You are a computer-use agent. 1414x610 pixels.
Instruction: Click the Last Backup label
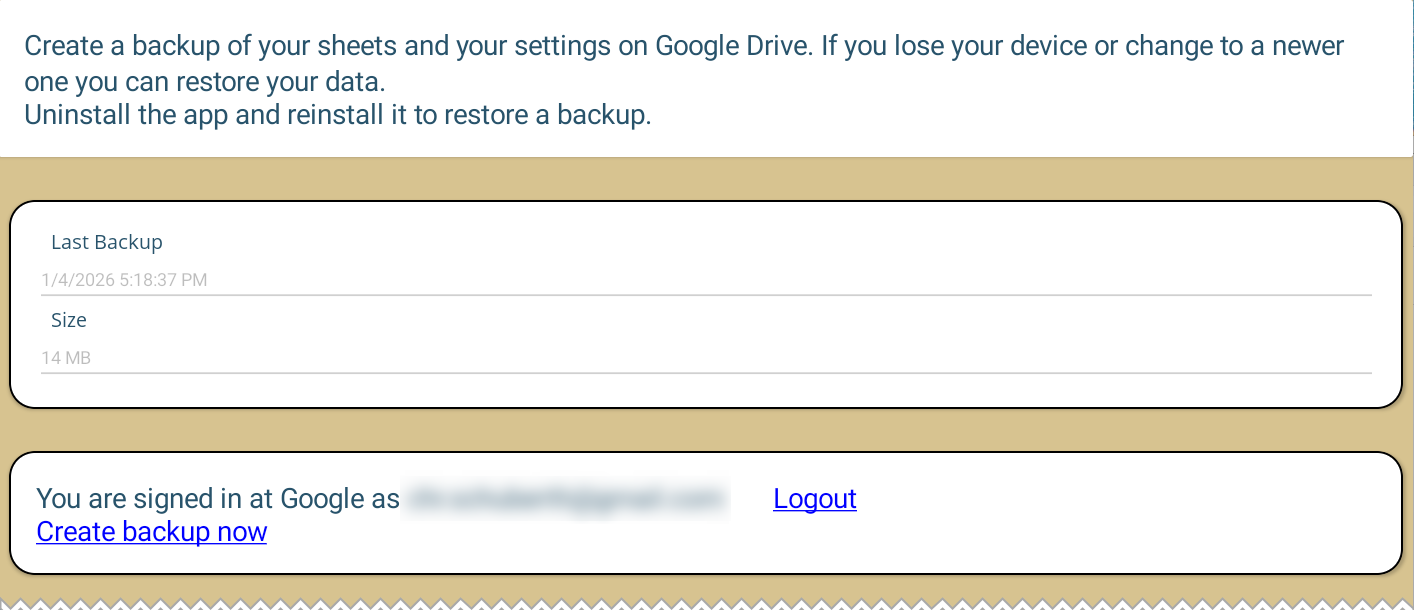[x=107, y=242]
